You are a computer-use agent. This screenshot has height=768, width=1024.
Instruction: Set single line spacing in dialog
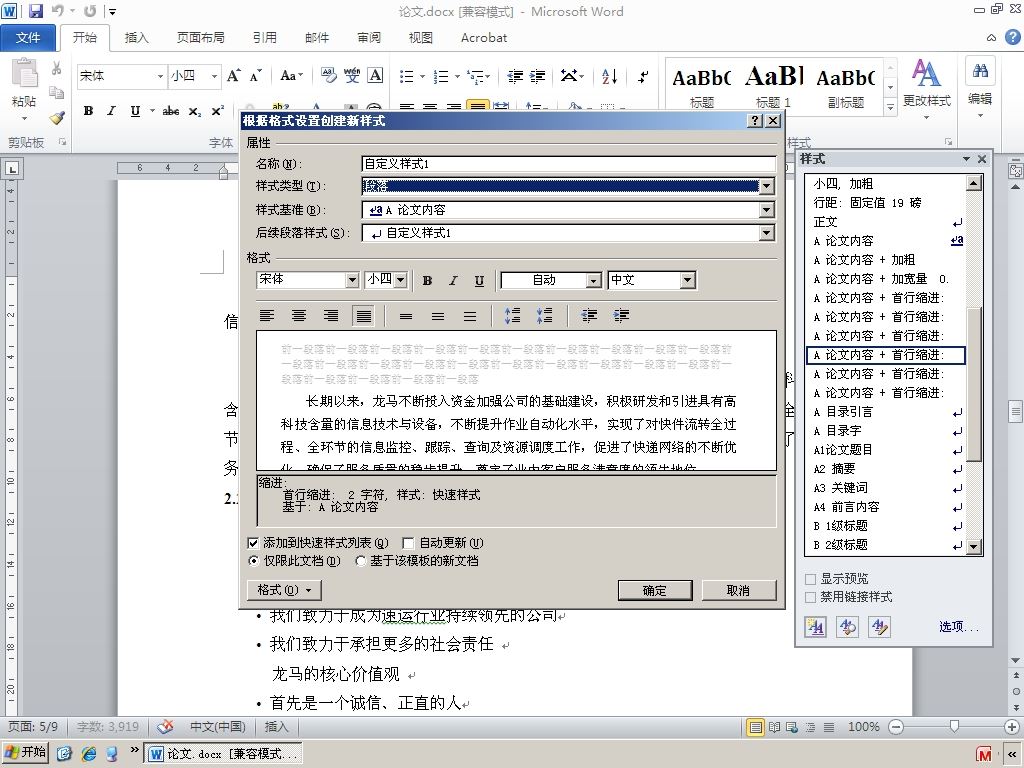406,316
